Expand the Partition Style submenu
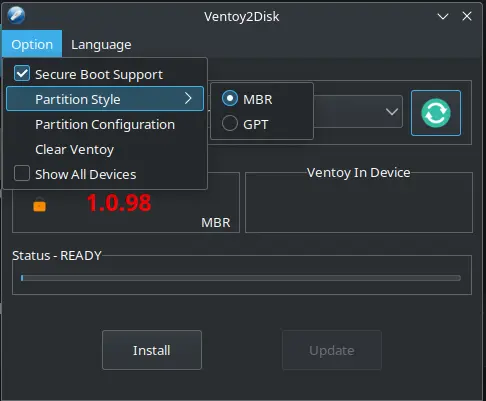The image size is (486, 401). click(105, 99)
